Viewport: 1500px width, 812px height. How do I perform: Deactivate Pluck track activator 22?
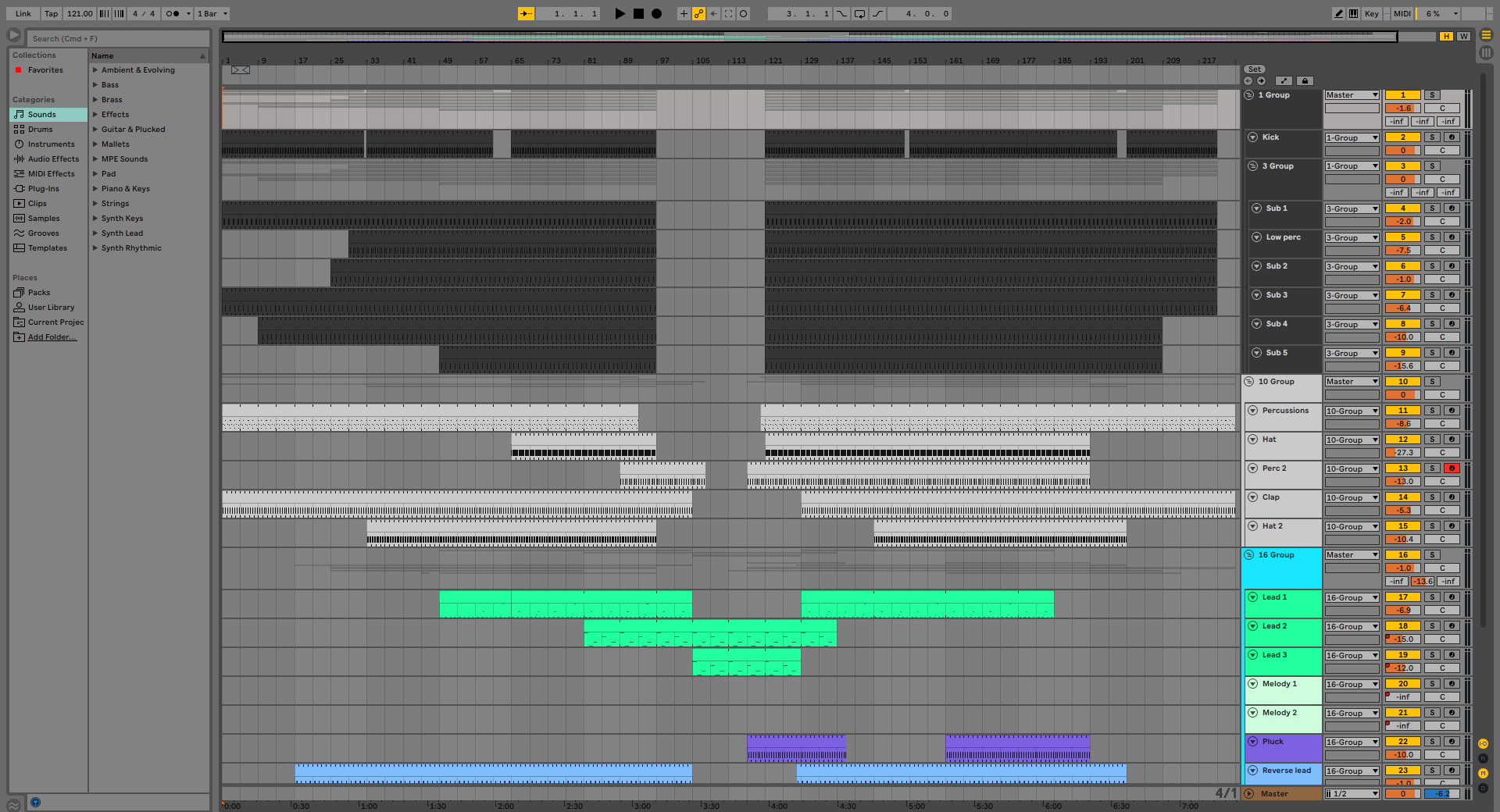(x=1402, y=742)
